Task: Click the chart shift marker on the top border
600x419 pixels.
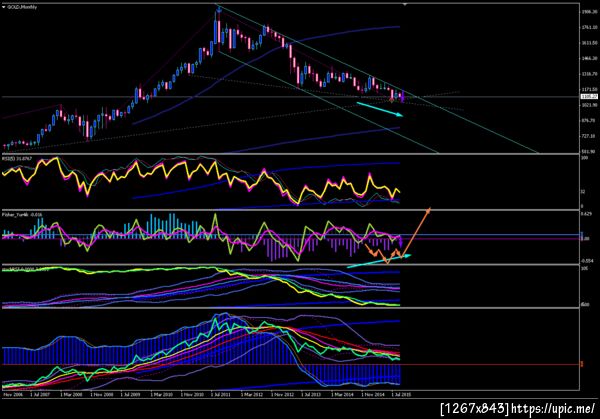Action: point(405,5)
